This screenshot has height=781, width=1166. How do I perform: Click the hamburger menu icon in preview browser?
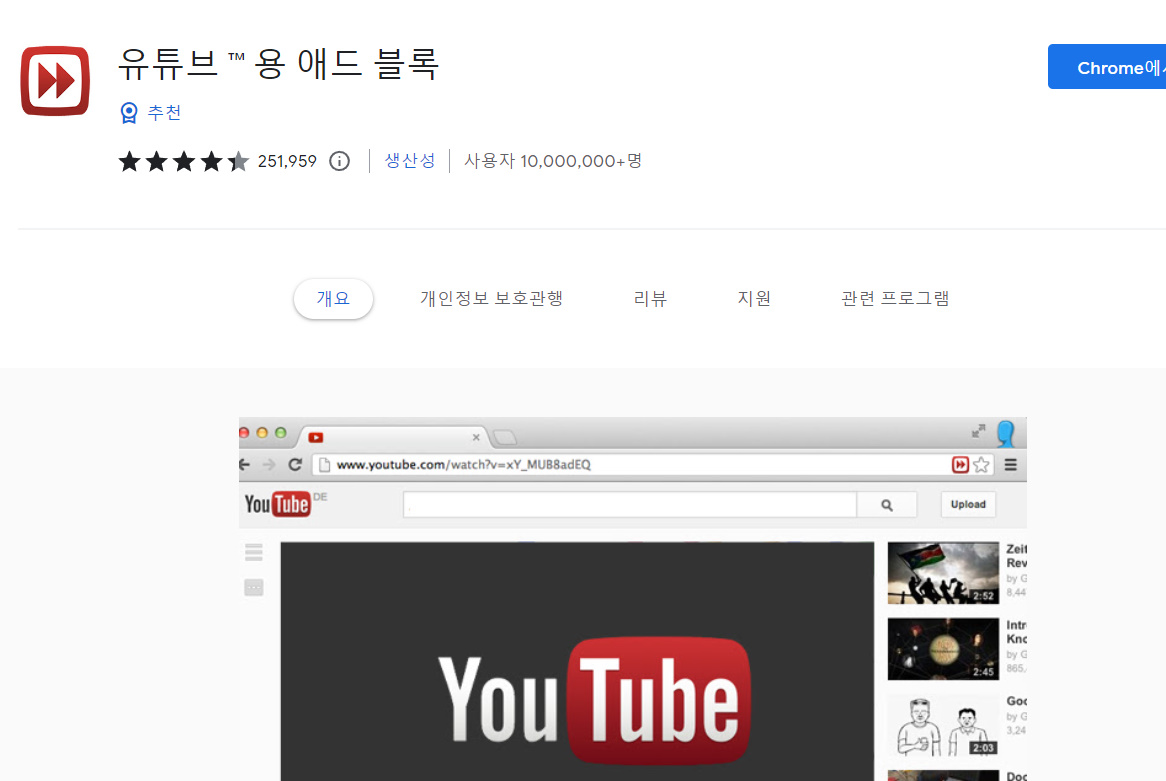click(1011, 465)
